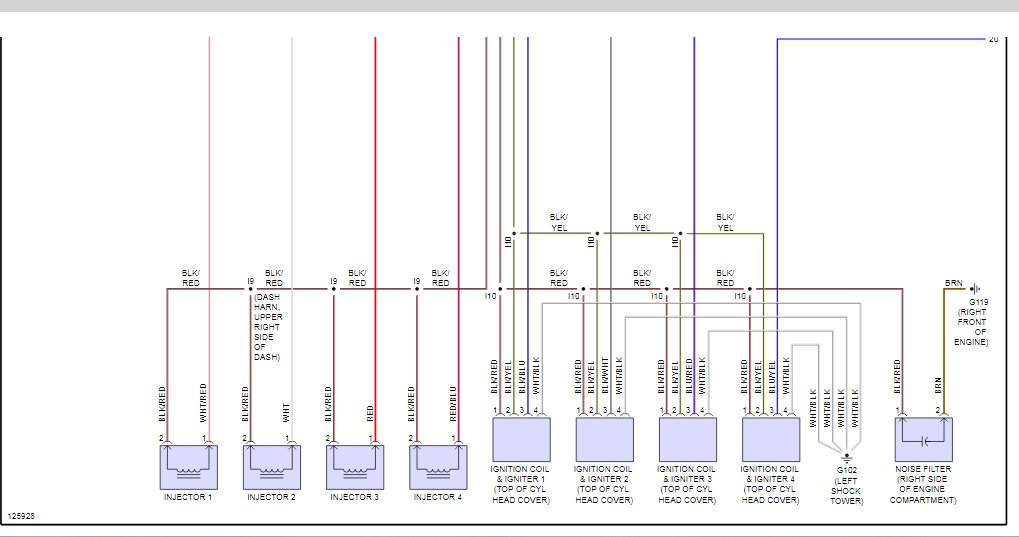Select the Ignition Coil & Igniter 4 box

771,439
